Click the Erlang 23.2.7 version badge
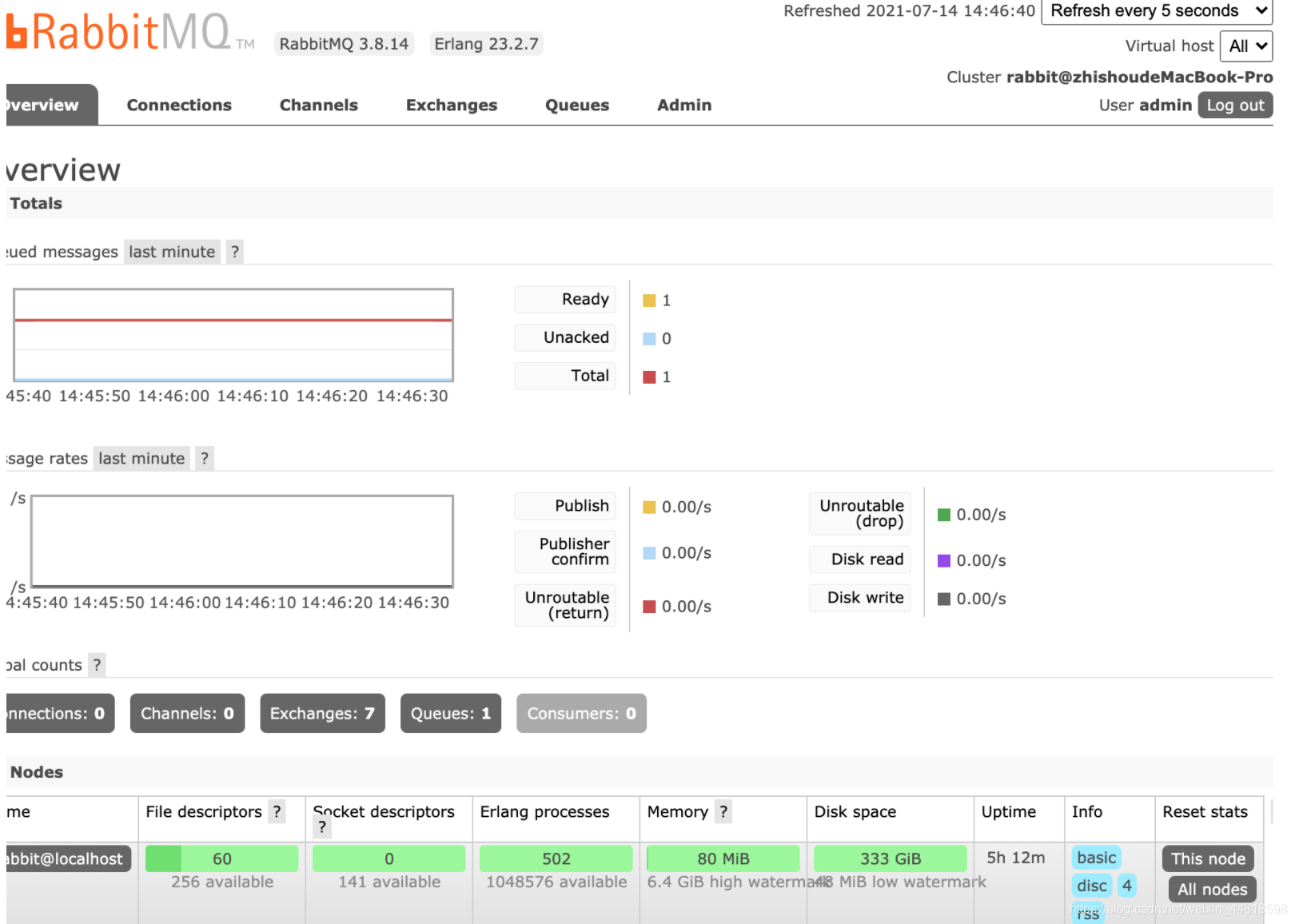This screenshot has width=1295, height=924. coord(486,44)
